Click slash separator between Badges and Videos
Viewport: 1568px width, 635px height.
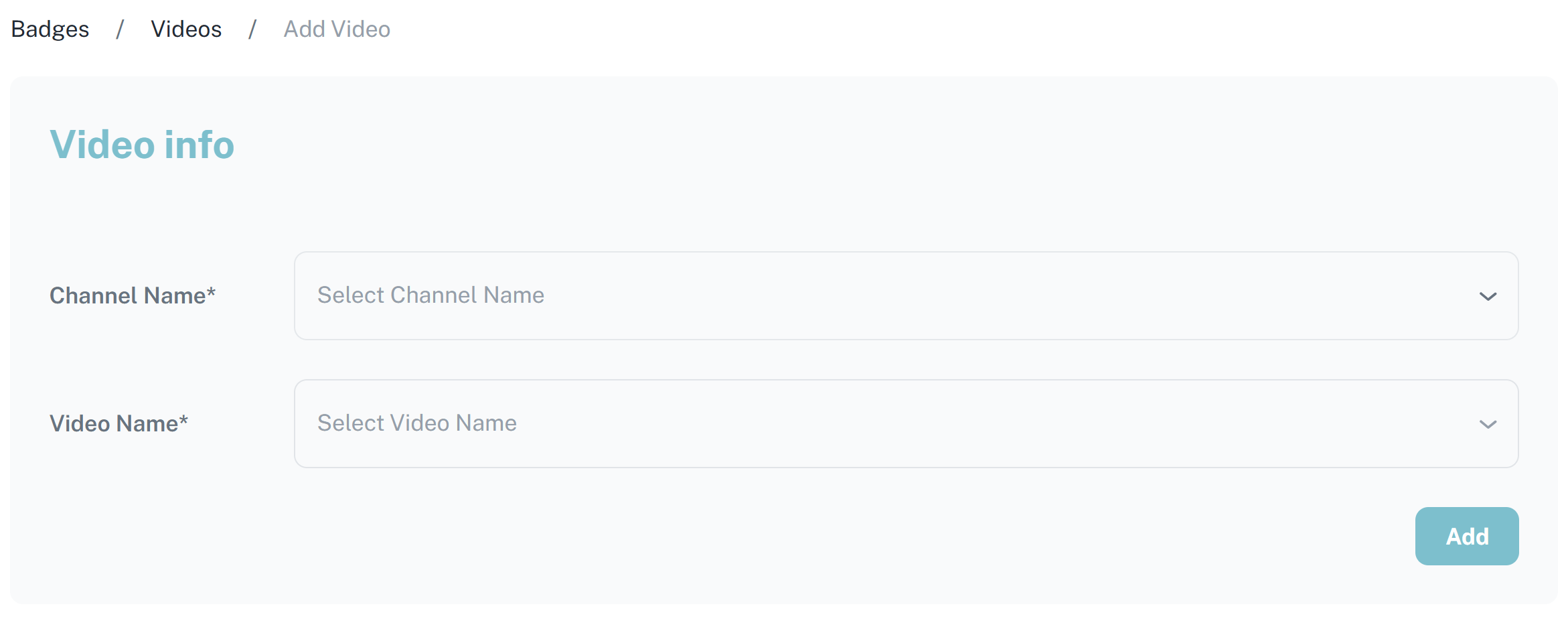click(120, 29)
